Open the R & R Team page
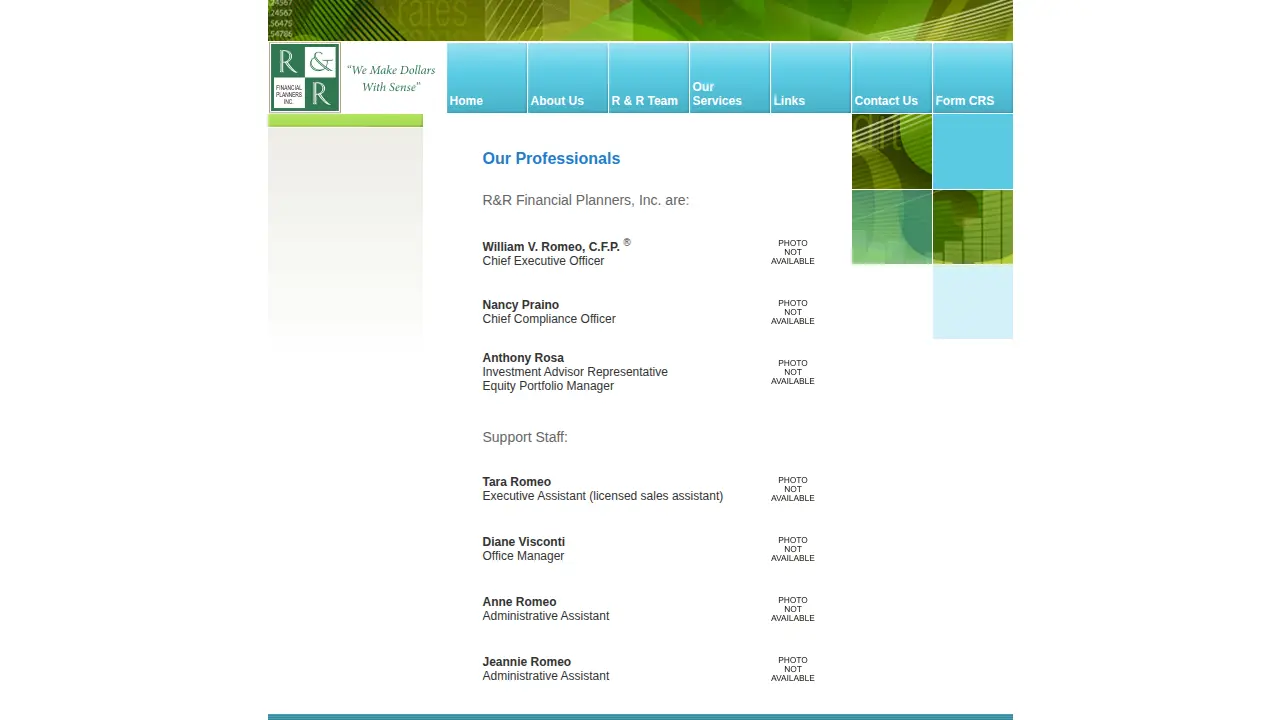The height and width of the screenshot is (720, 1280). 649,78
